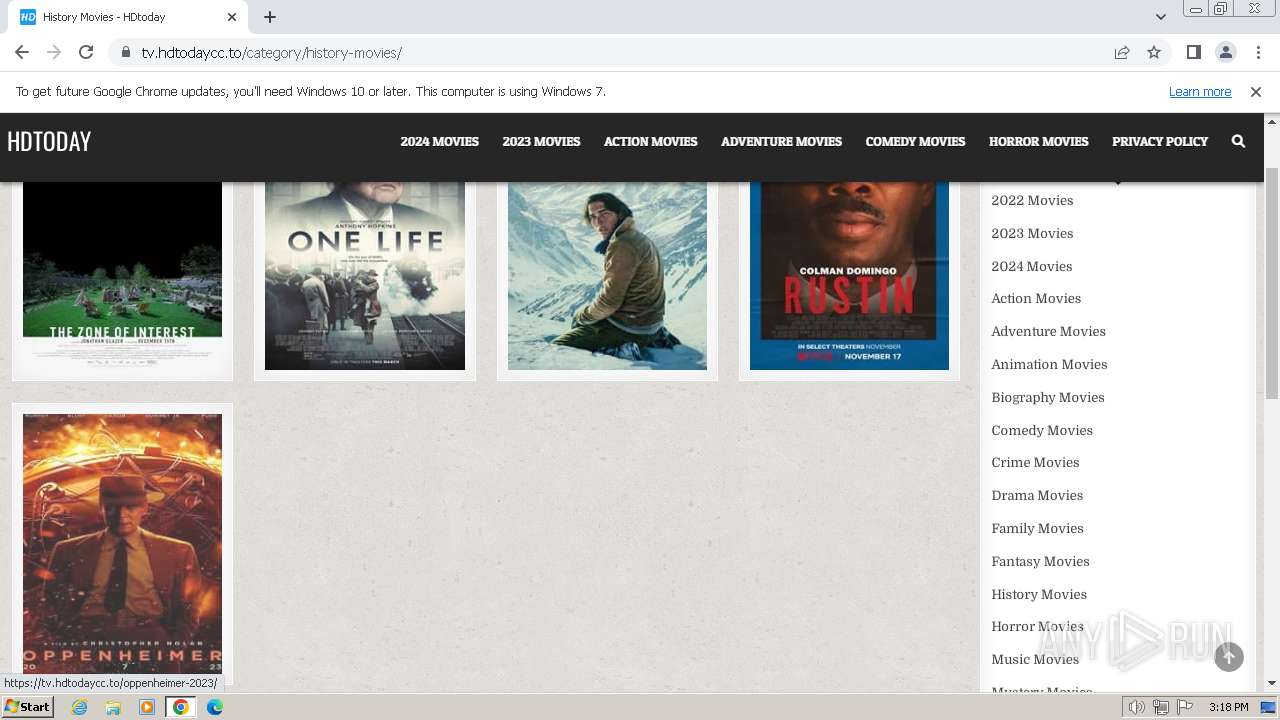Viewport: 1280px width, 720px height.
Task: Click the page vertical scrollbar thumb
Action: coord(1272,284)
